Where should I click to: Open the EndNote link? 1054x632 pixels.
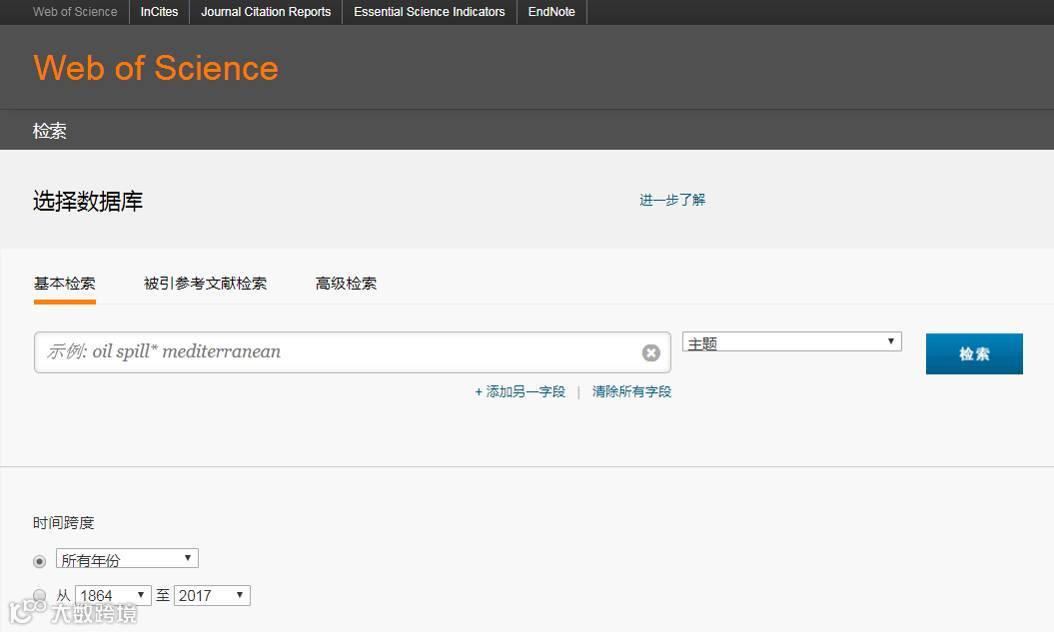coord(551,11)
